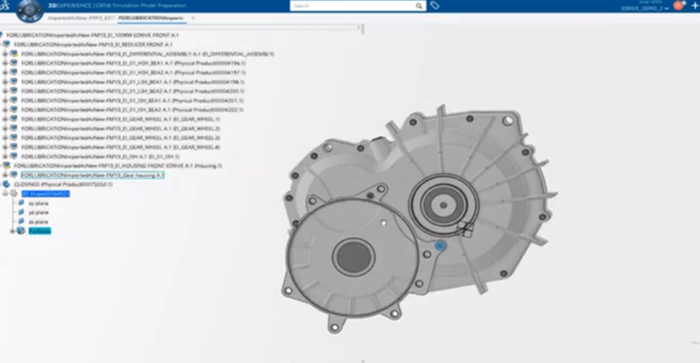Click the CLOSINGS product icon

click(6, 184)
